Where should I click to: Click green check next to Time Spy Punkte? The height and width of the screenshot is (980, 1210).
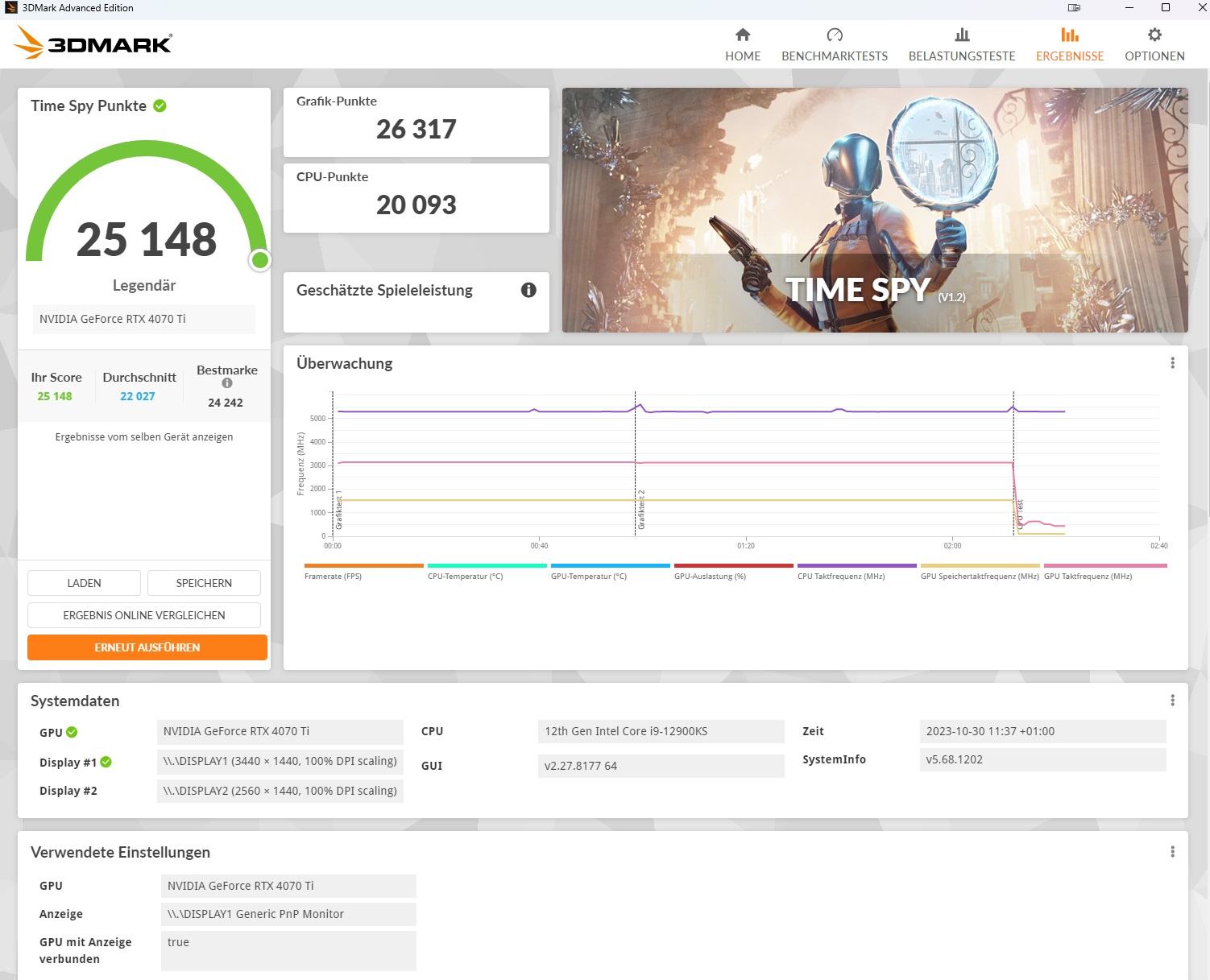pos(160,105)
